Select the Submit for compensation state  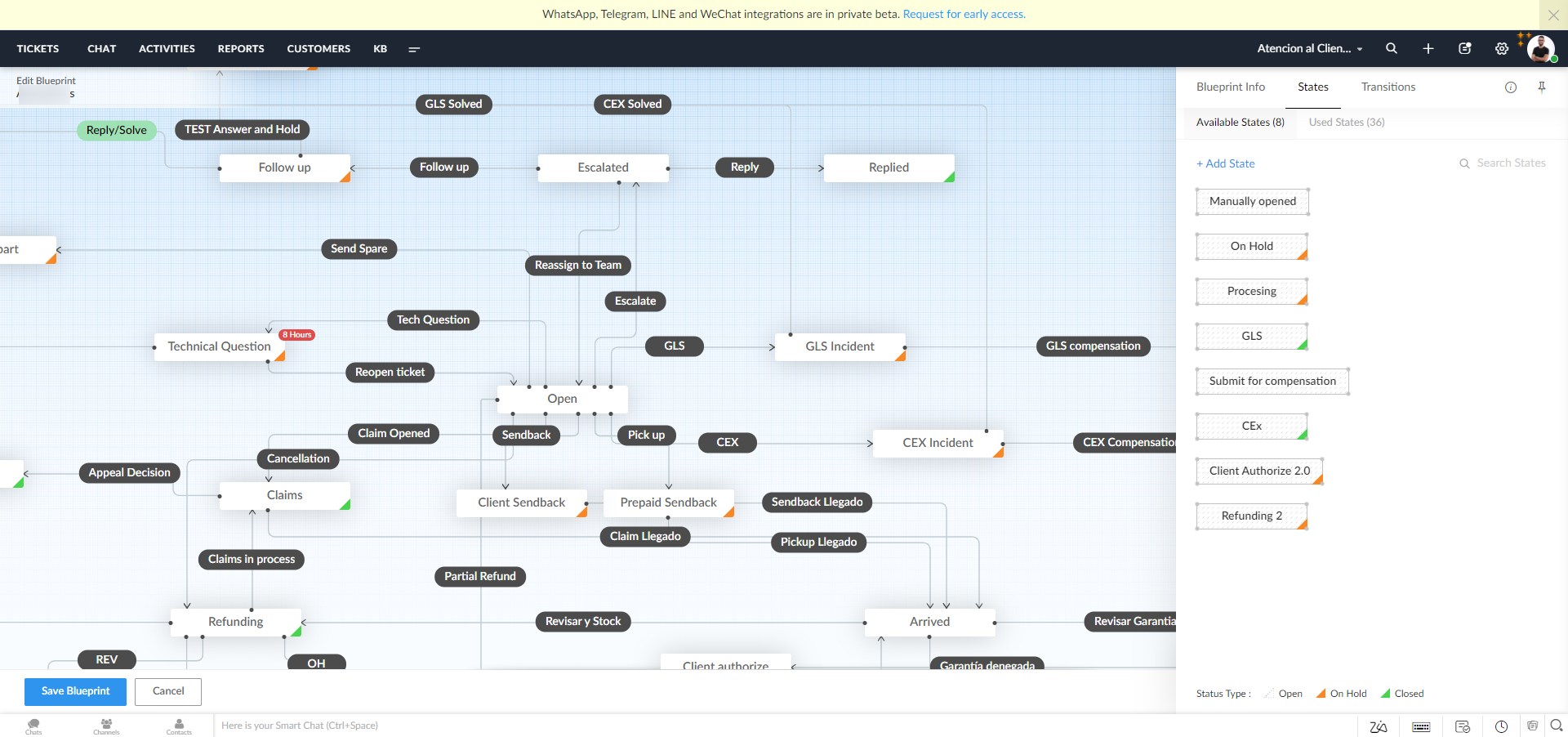(1272, 381)
